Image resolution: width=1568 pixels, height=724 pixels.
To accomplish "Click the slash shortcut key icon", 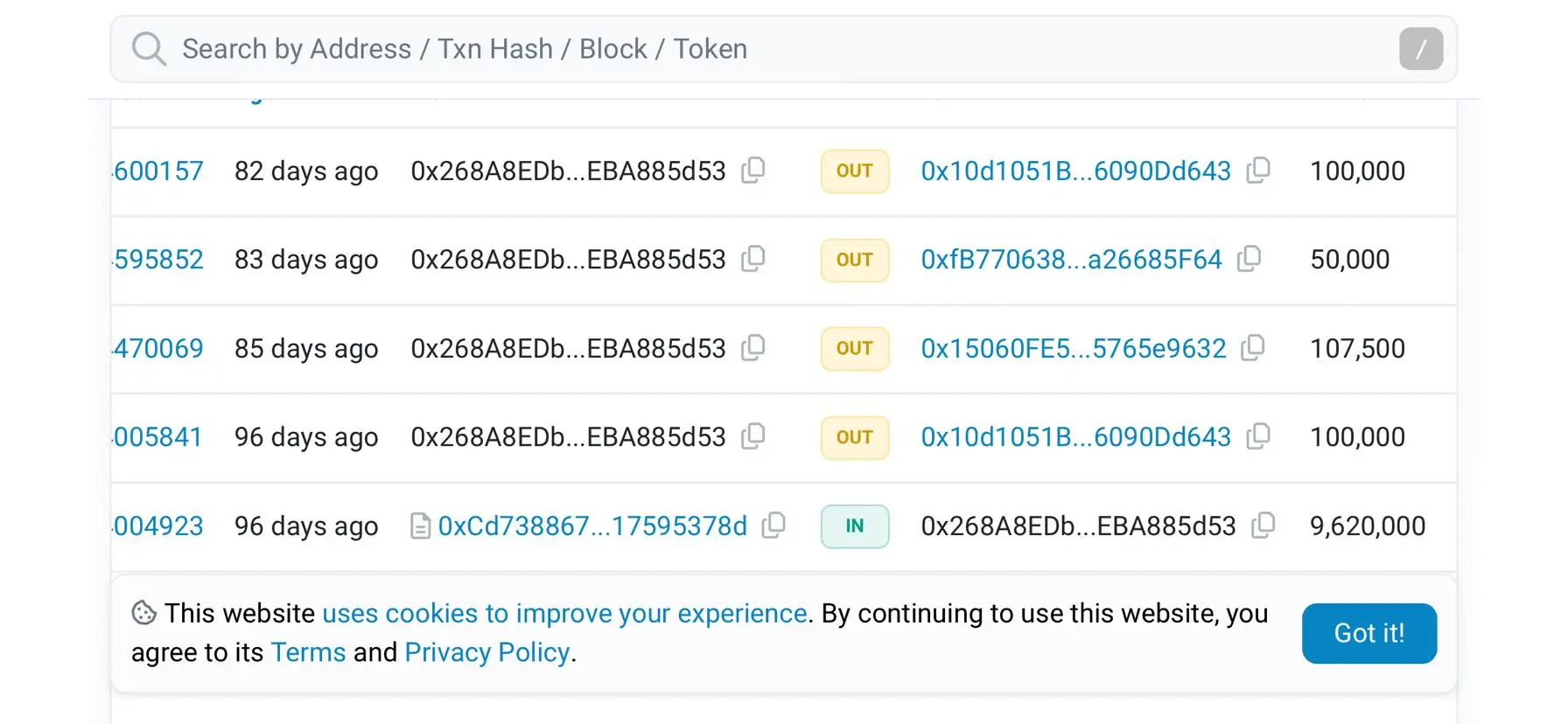I will (x=1420, y=49).
